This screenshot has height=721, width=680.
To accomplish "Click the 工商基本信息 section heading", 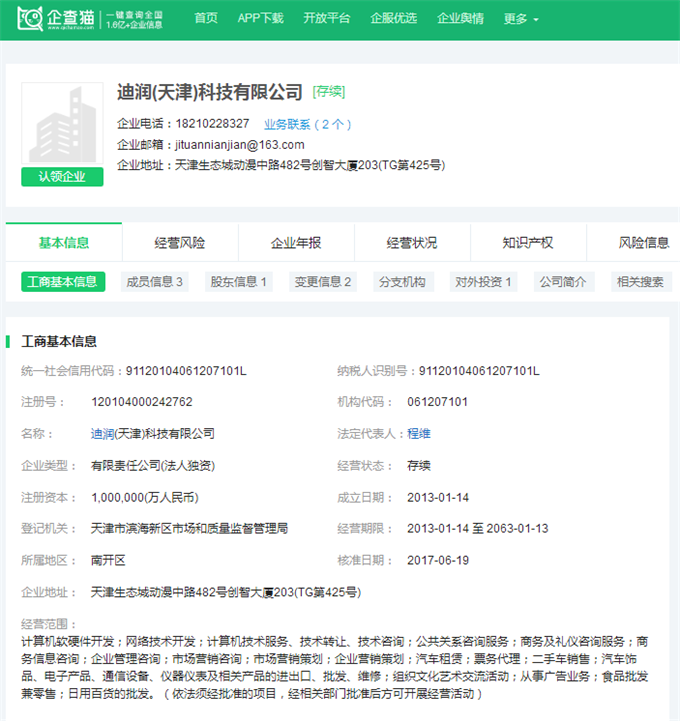I will point(59,341).
